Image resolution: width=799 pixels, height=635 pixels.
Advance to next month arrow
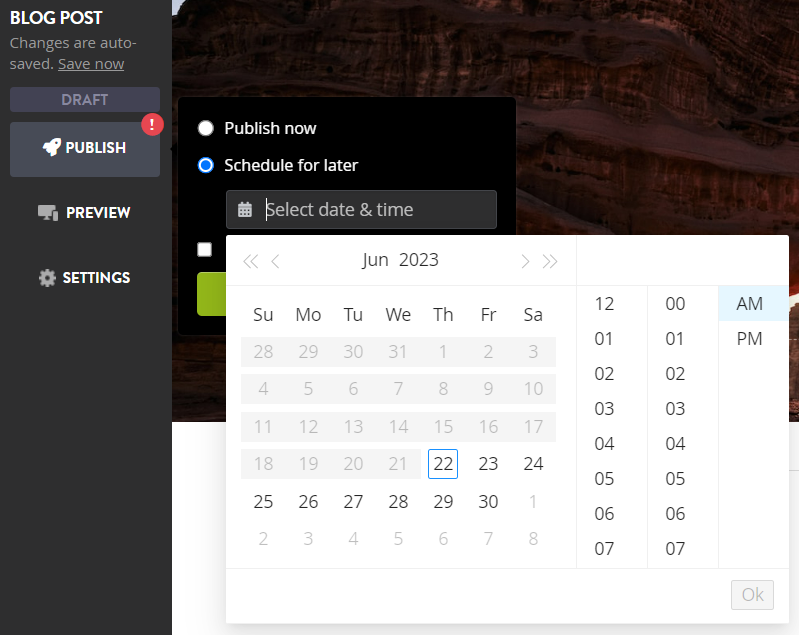(x=525, y=261)
